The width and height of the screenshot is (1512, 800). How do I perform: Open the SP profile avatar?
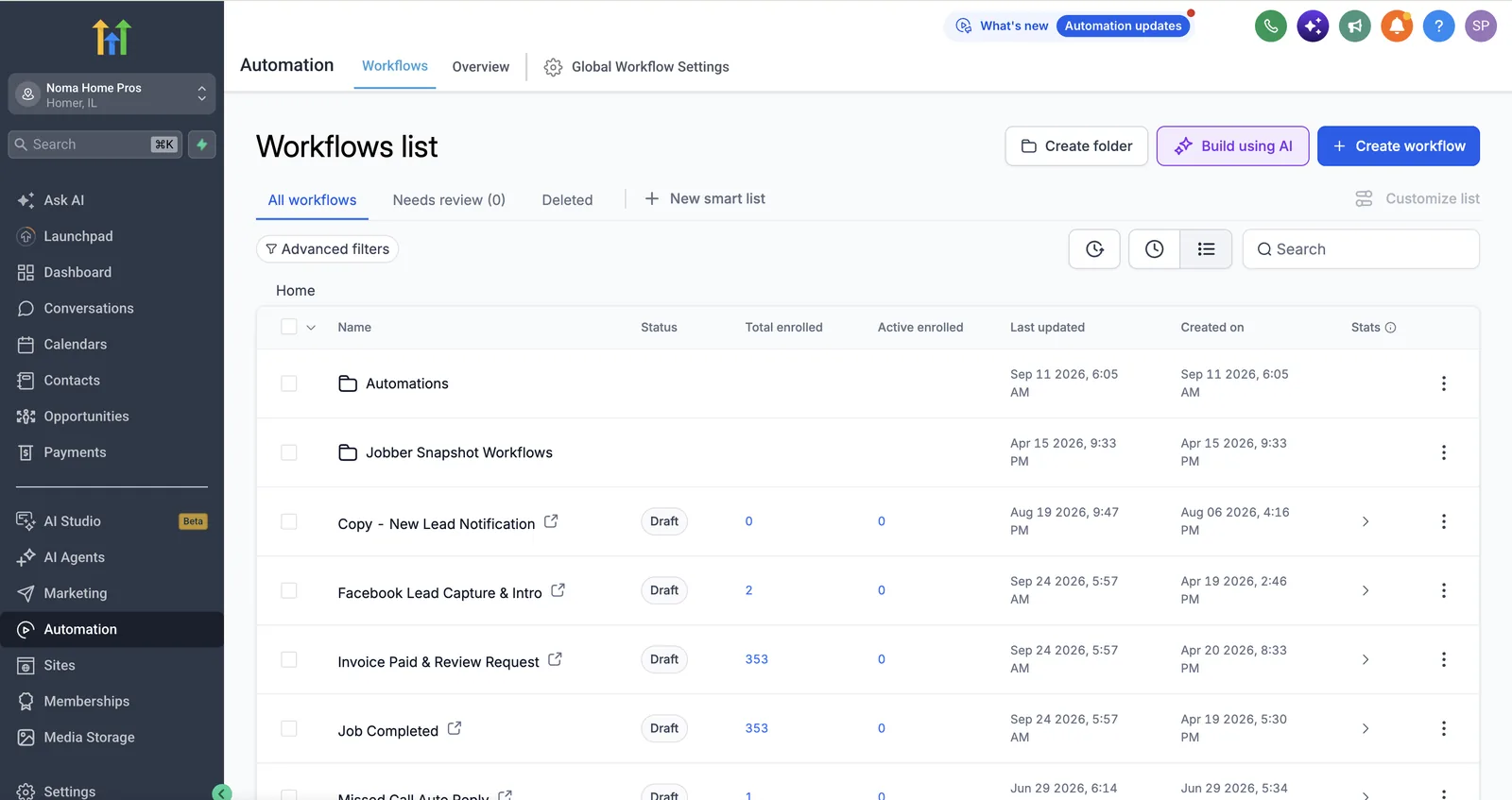click(1481, 26)
